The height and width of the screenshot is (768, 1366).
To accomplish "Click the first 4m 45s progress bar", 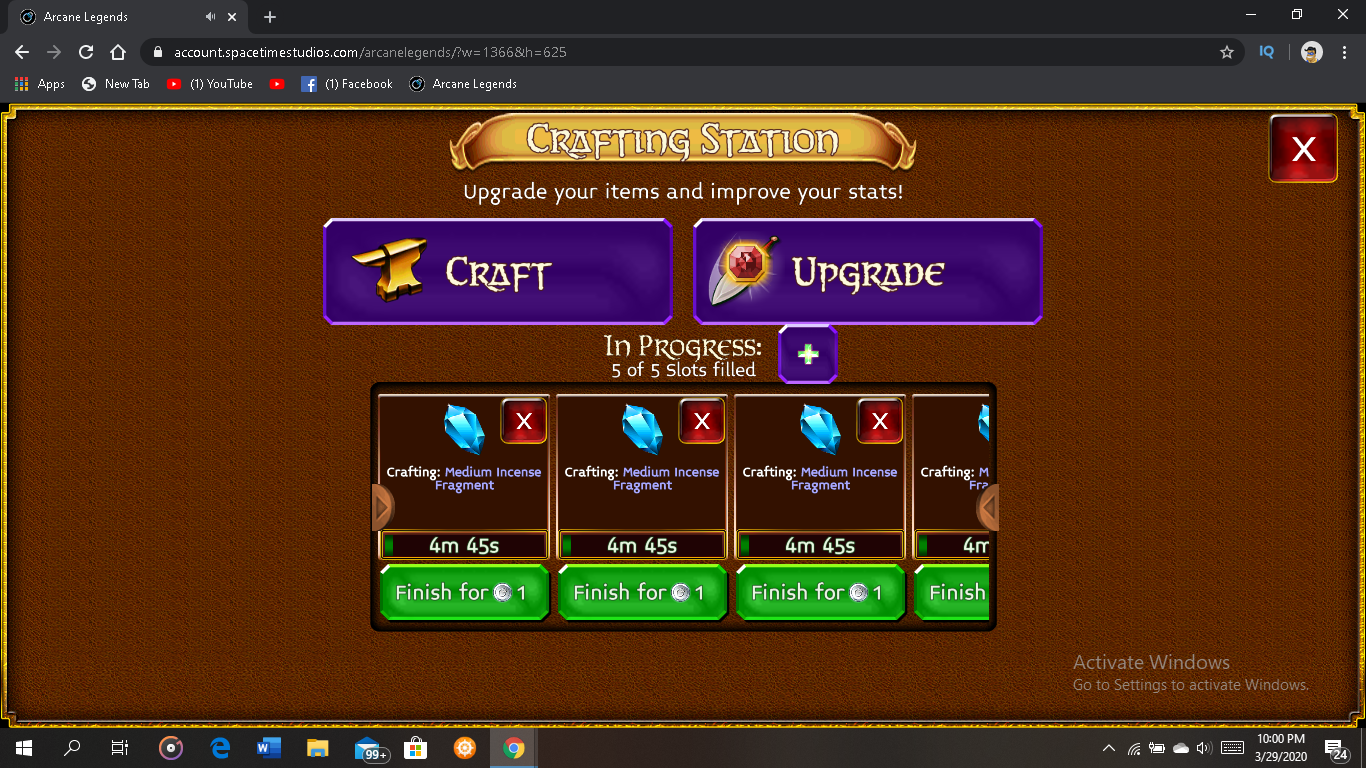I will 465,545.
